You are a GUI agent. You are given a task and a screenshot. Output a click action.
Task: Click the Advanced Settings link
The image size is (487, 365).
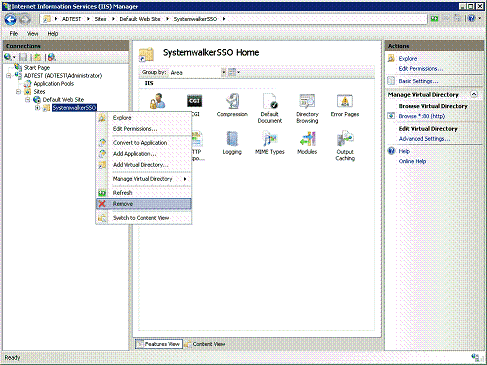[x=424, y=139]
